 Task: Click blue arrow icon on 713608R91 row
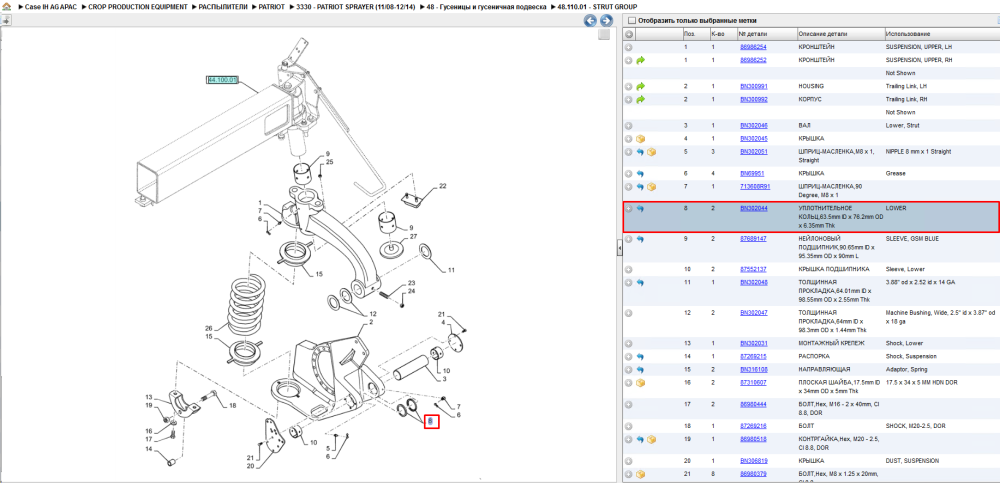641,187
